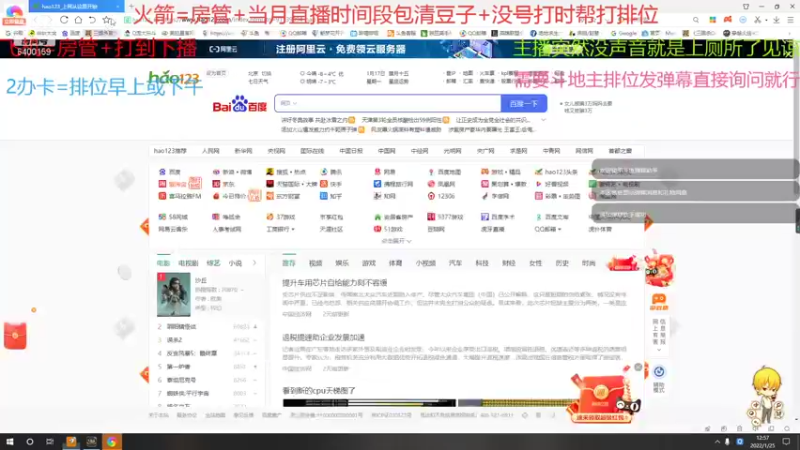Open the 沙丘 movie poster thumbnail
The width and height of the screenshot is (800, 450).
(x=173, y=294)
